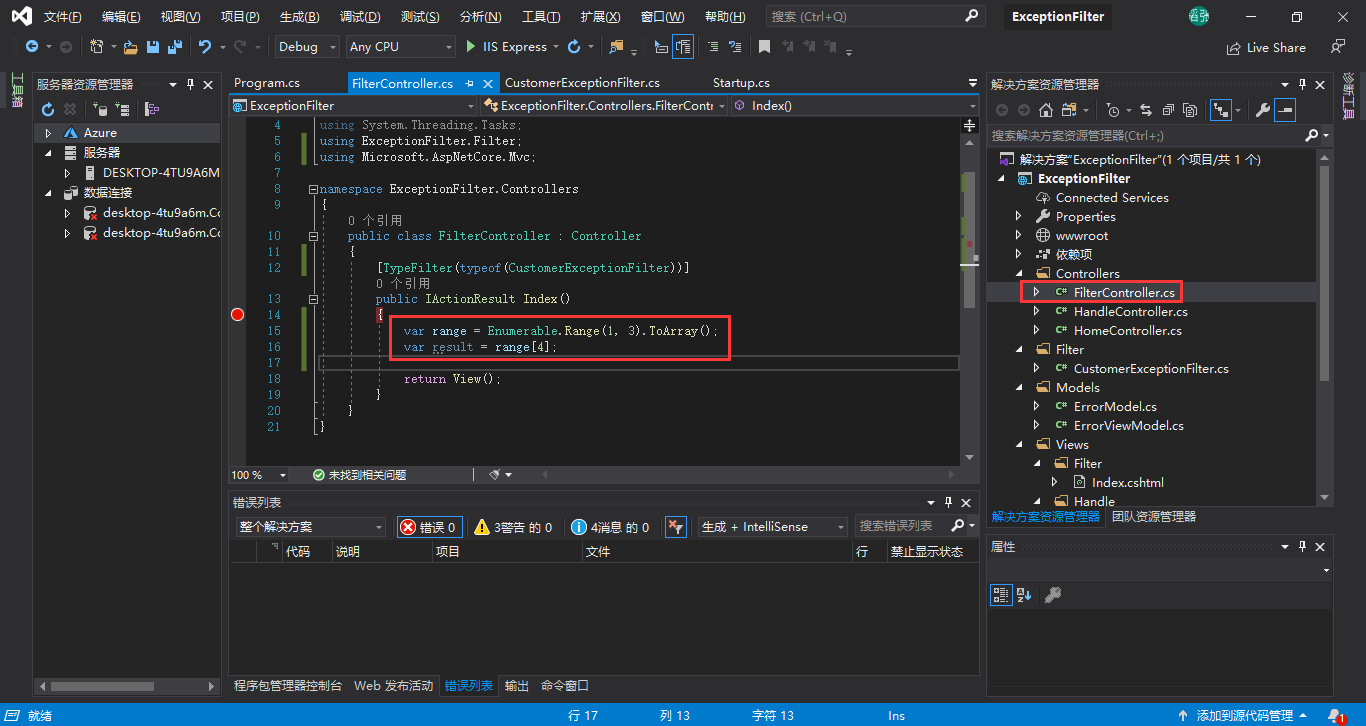Click the bookmark icon in the toolbar
The height and width of the screenshot is (726, 1366).
tap(764, 47)
